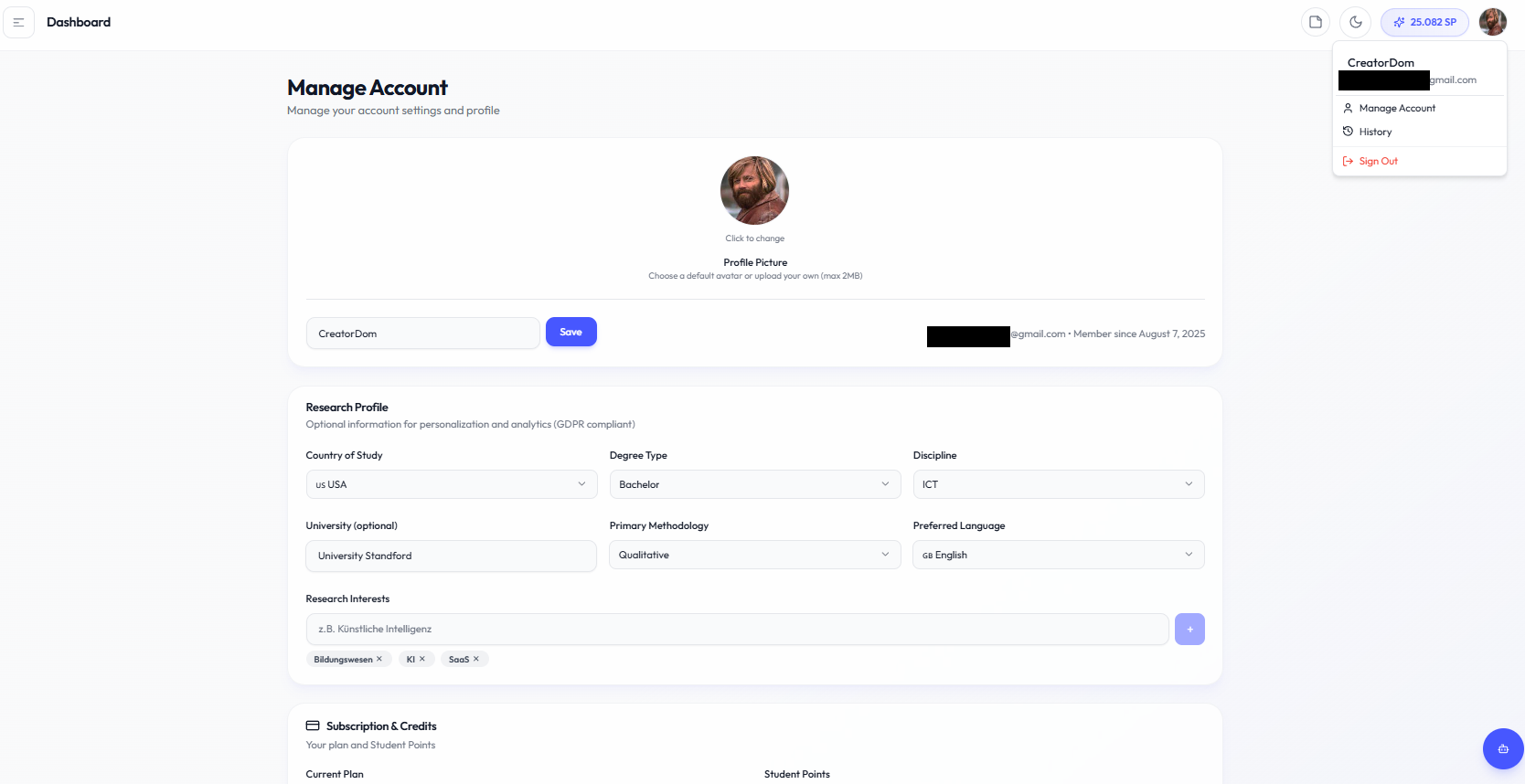Click the document note icon in header
Viewport: 1525px width, 784px height.
(x=1316, y=22)
